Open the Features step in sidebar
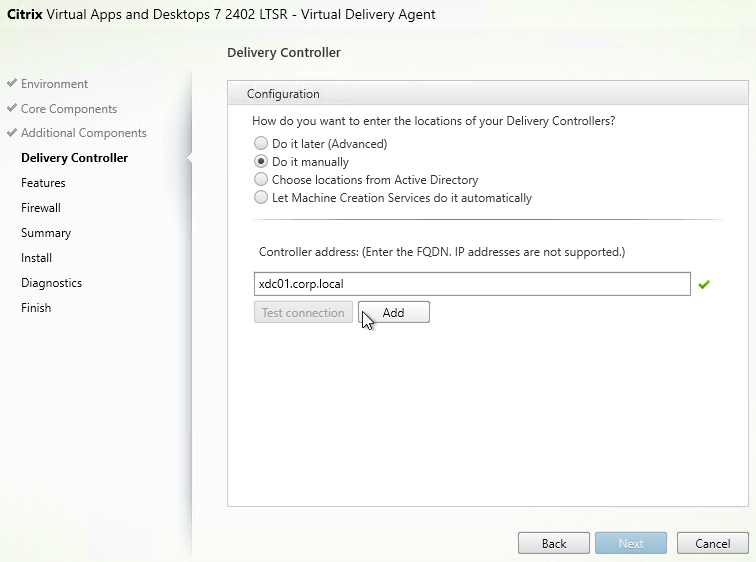This screenshot has width=756, height=562. [43, 183]
